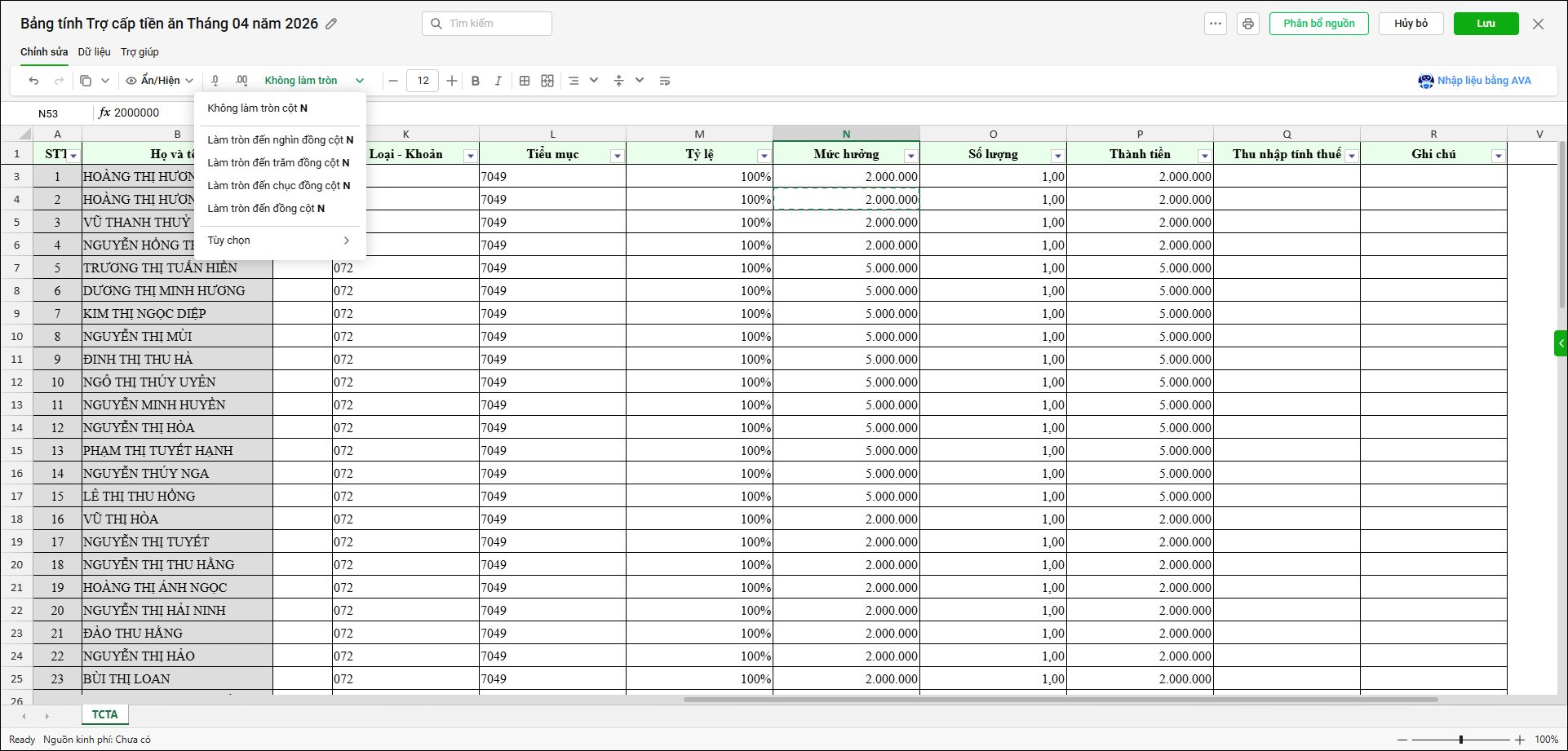Select Làm tròn đến nghìn đồng cột N
This screenshot has height=751, width=1568.
(280, 140)
